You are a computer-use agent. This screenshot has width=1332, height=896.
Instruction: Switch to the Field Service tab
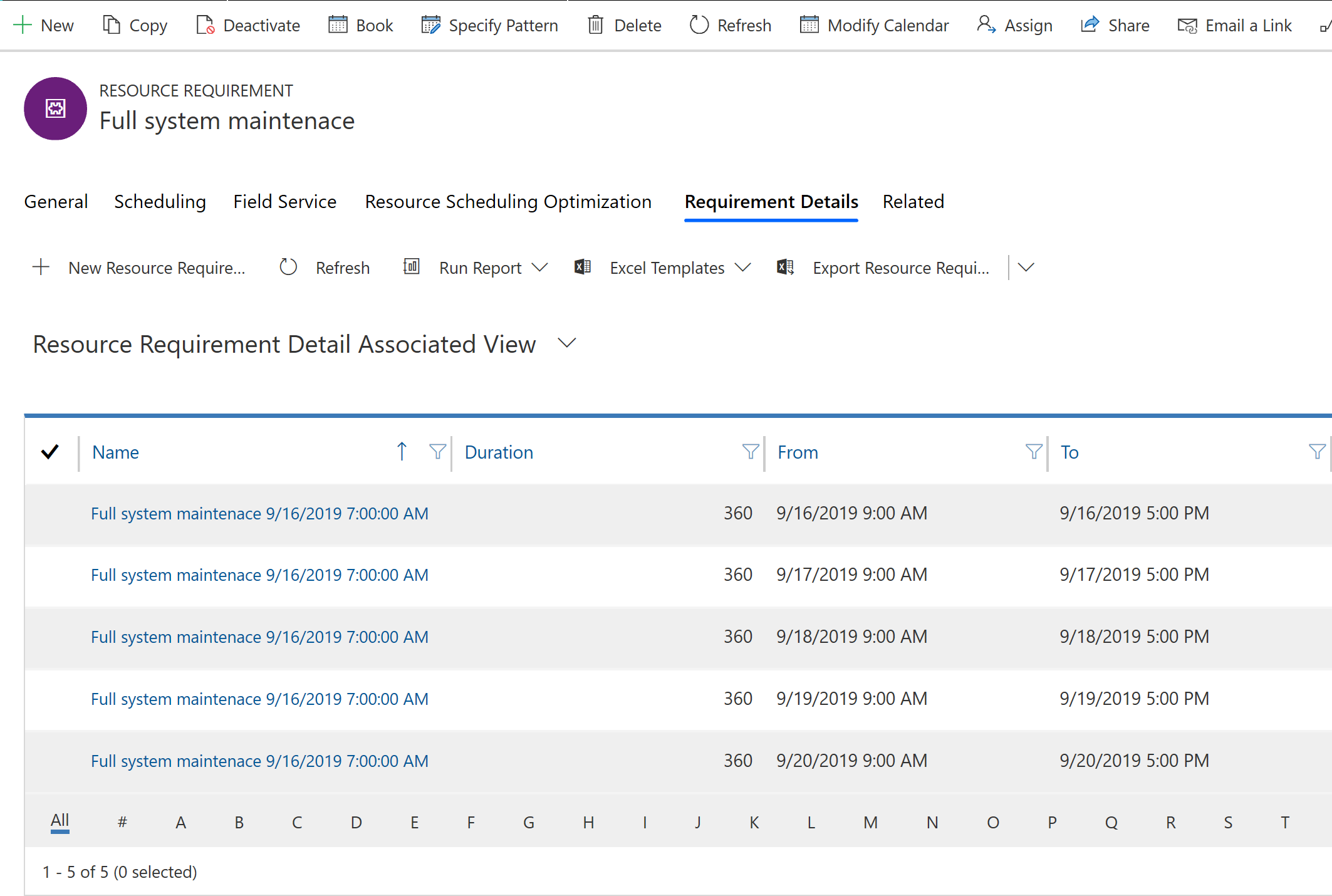[284, 201]
